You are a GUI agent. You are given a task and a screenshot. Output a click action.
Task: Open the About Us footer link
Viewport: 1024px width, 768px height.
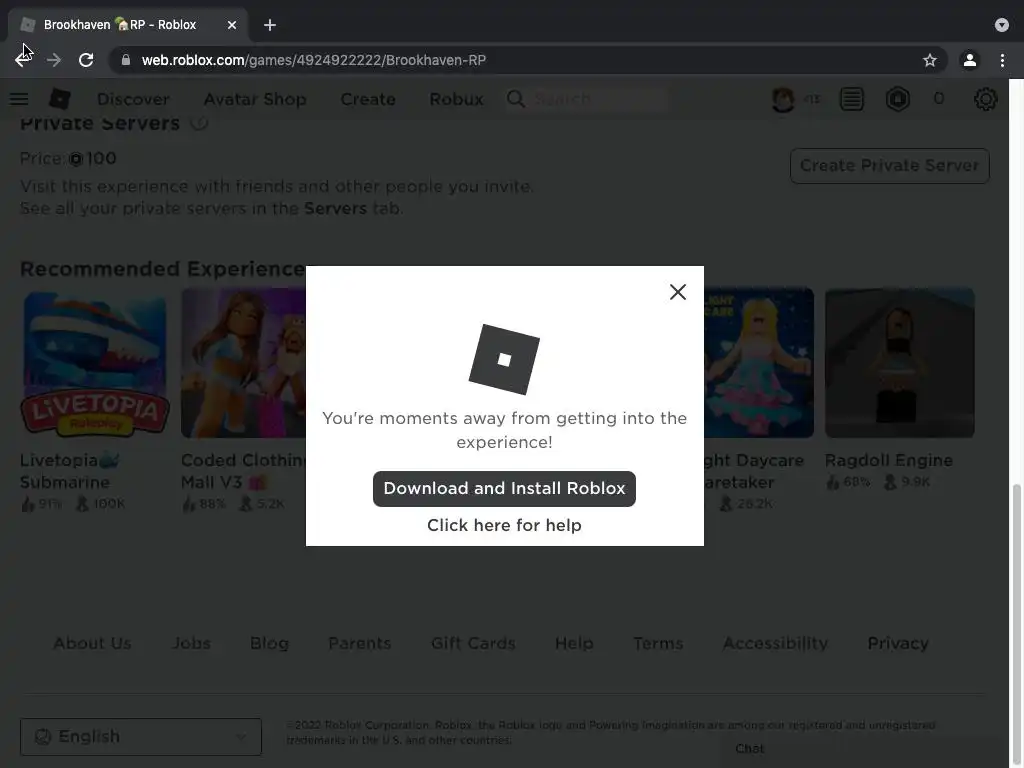(x=92, y=643)
